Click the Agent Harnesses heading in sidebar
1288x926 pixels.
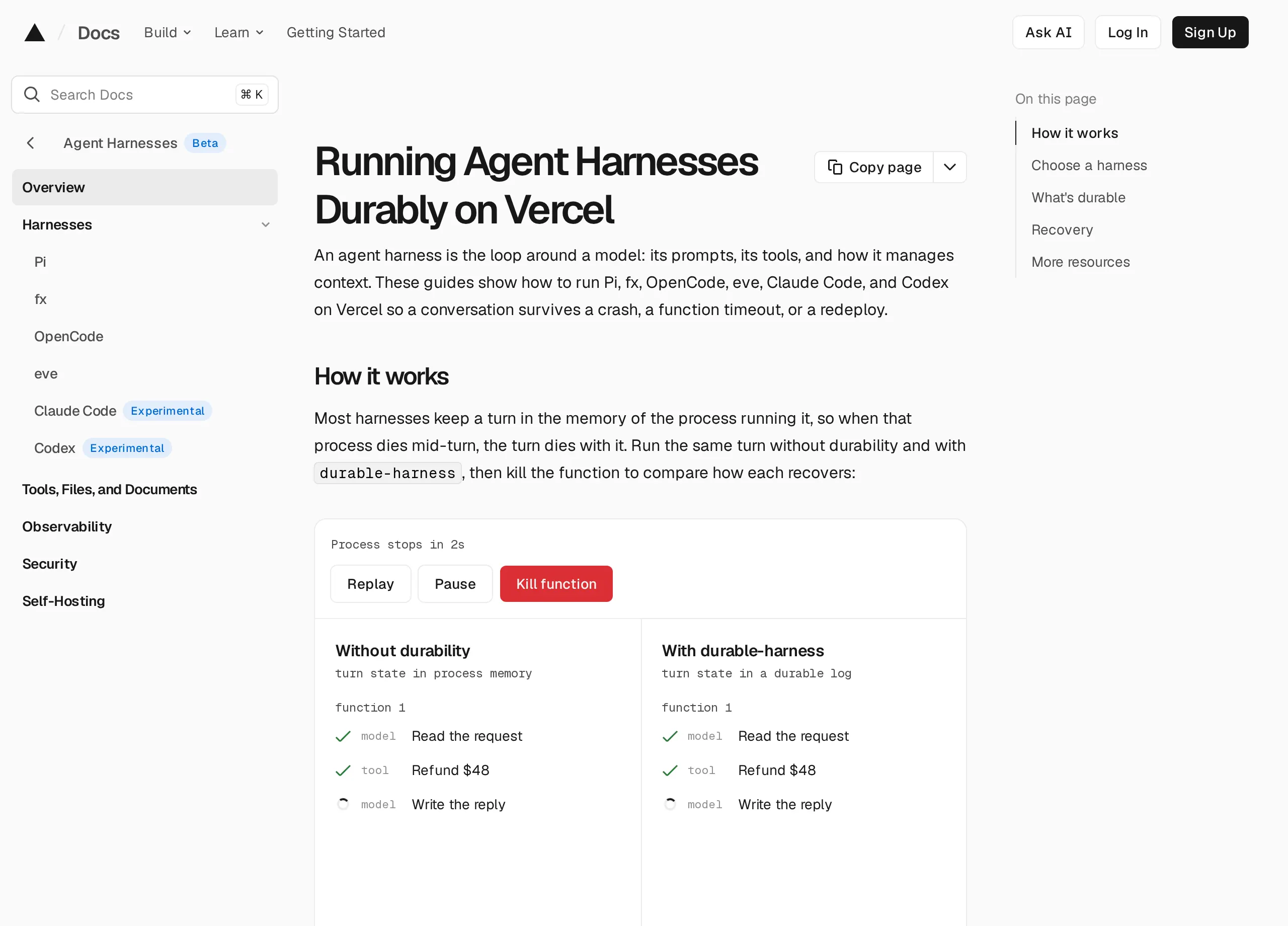tap(120, 143)
